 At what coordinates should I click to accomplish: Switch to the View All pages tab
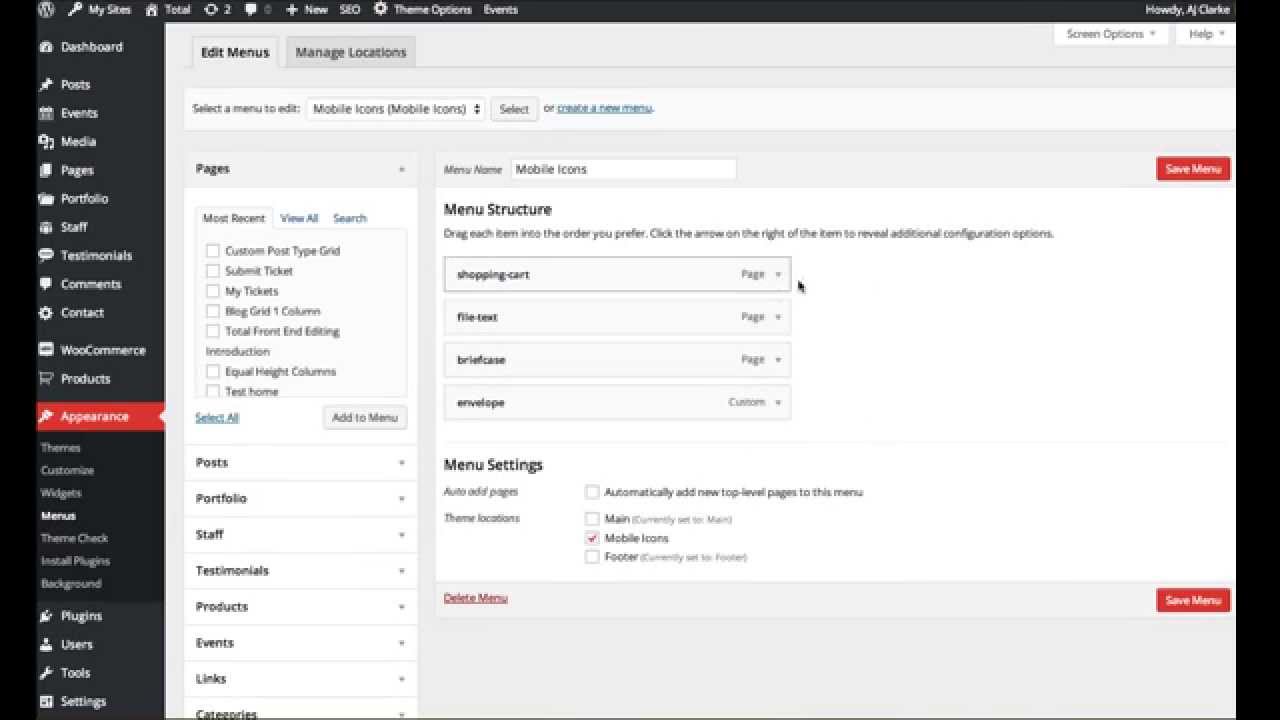pyautogui.click(x=299, y=218)
